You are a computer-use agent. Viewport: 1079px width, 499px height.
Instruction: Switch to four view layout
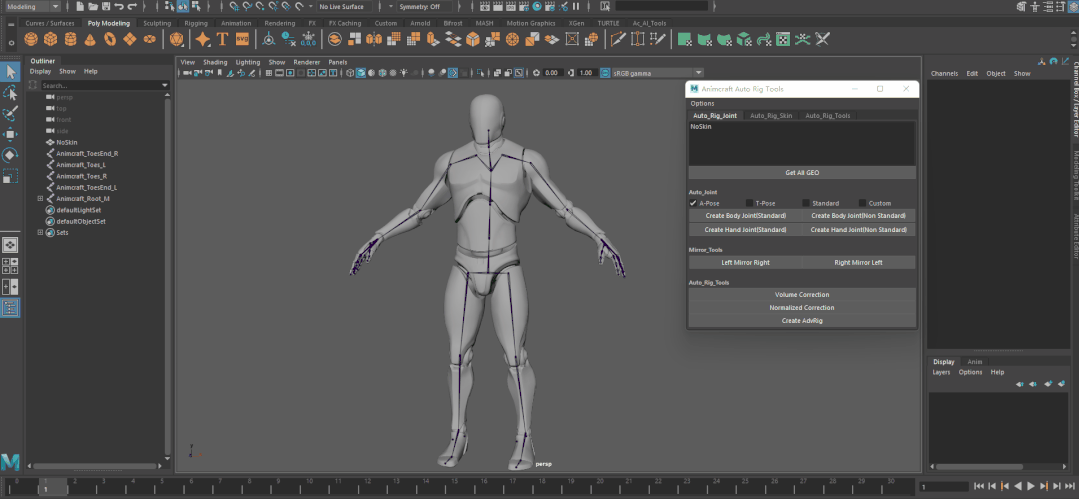point(10,266)
